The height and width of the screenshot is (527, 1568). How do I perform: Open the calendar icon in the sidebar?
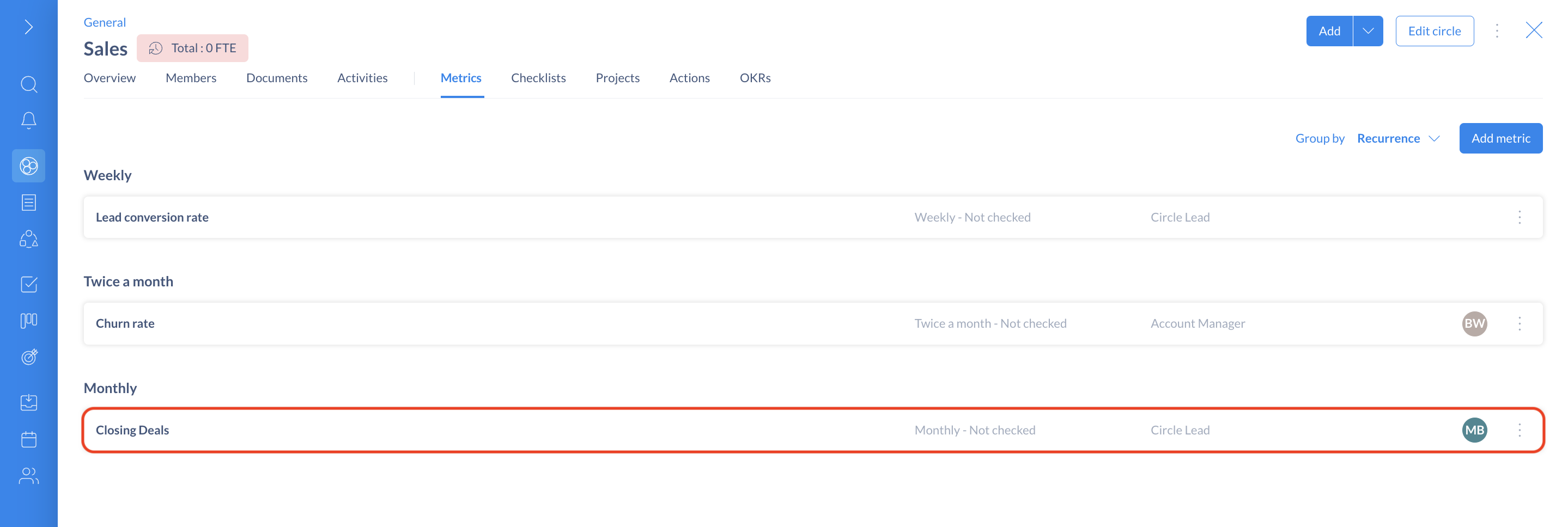pyautogui.click(x=29, y=439)
